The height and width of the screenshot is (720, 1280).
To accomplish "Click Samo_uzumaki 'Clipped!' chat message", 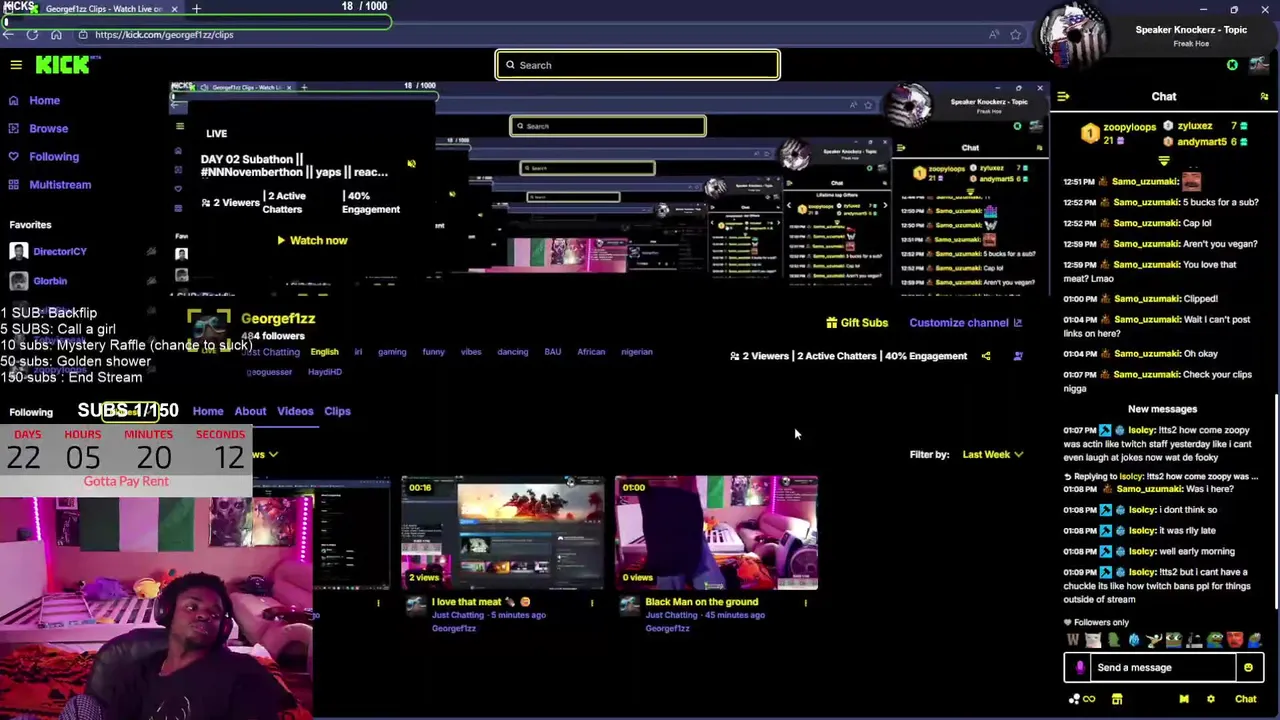I will tap(1141, 299).
